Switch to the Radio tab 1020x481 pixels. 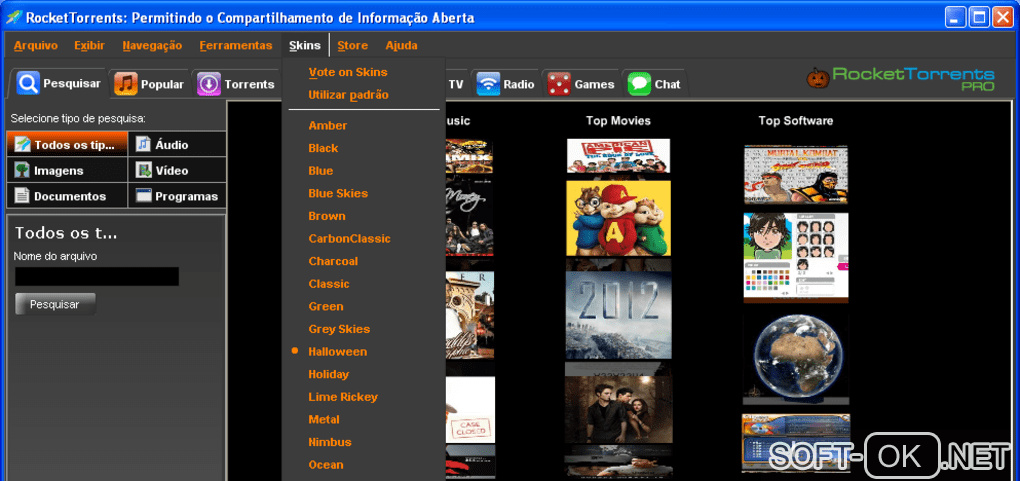pyautogui.click(x=505, y=84)
